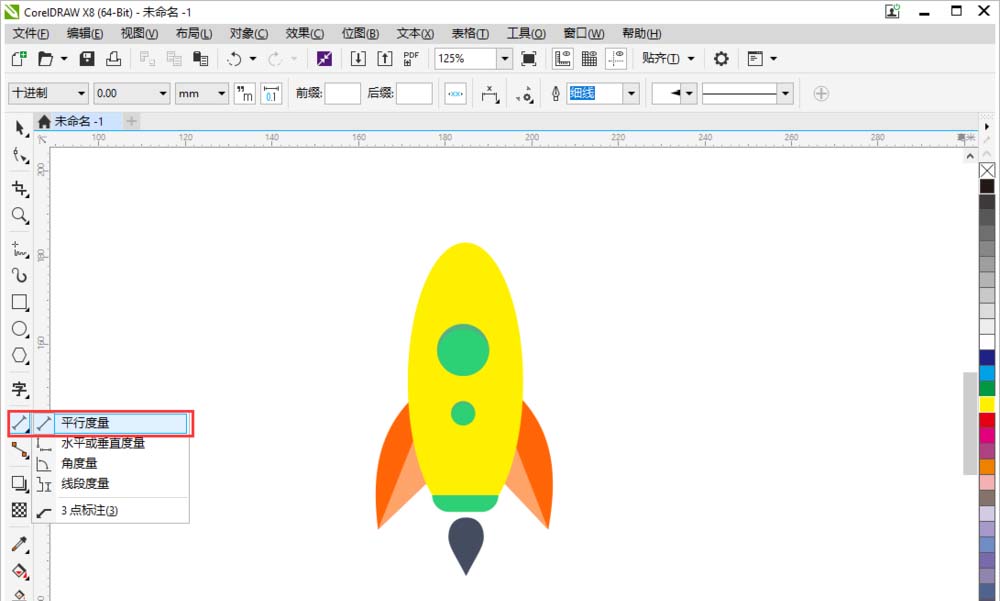Click the Save floppy disk icon

[x=87, y=59]
